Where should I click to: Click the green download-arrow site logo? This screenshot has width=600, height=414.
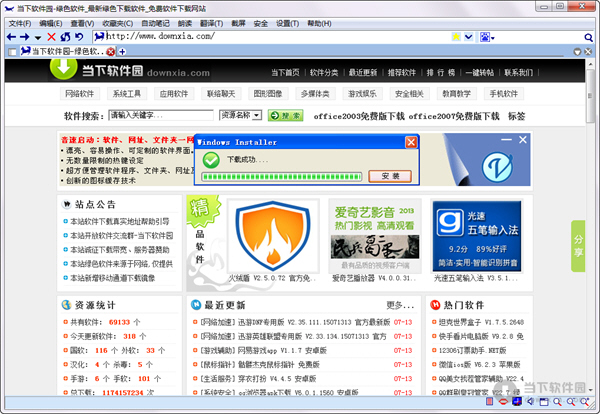click(64, 68)
